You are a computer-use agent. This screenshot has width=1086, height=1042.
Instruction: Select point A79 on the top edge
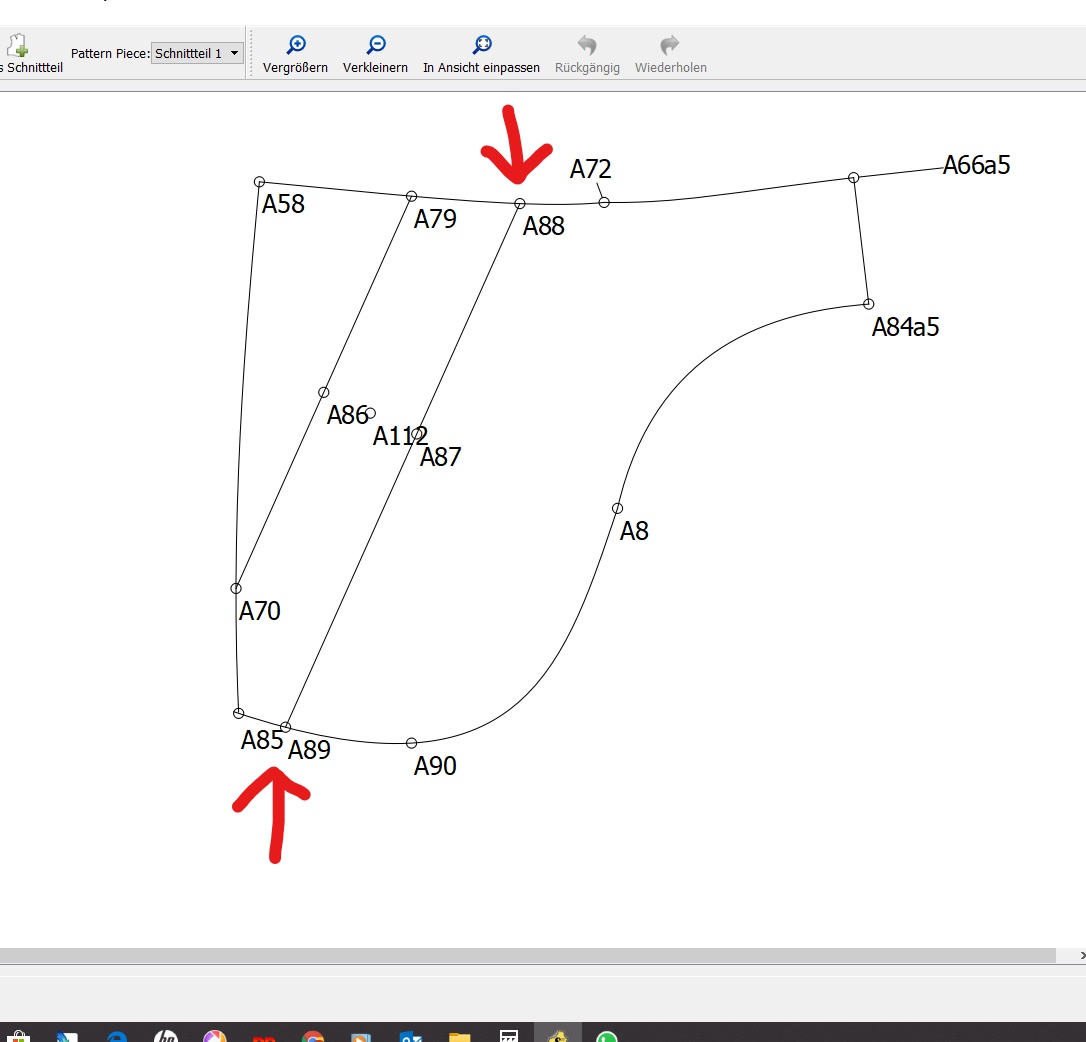pos(411,196)
